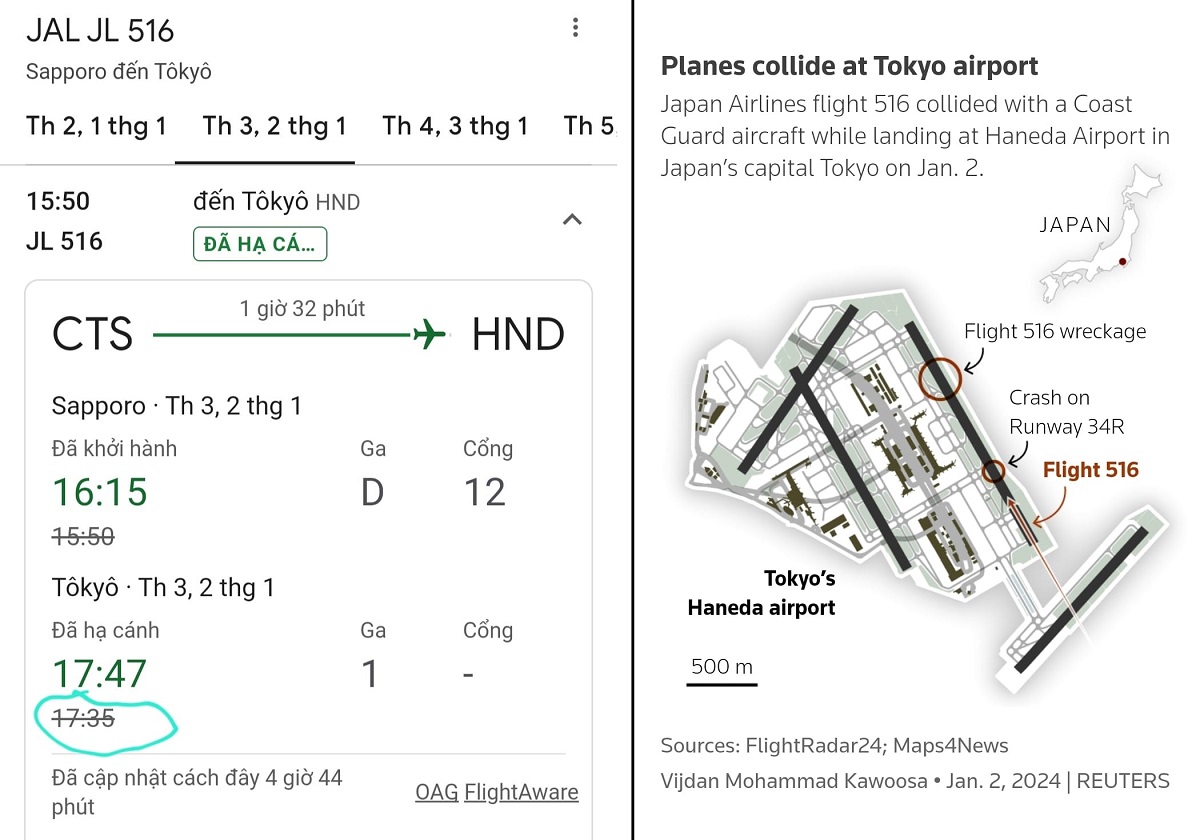
Task: Click the HND arrival airport code
Action: pos(518,334)
